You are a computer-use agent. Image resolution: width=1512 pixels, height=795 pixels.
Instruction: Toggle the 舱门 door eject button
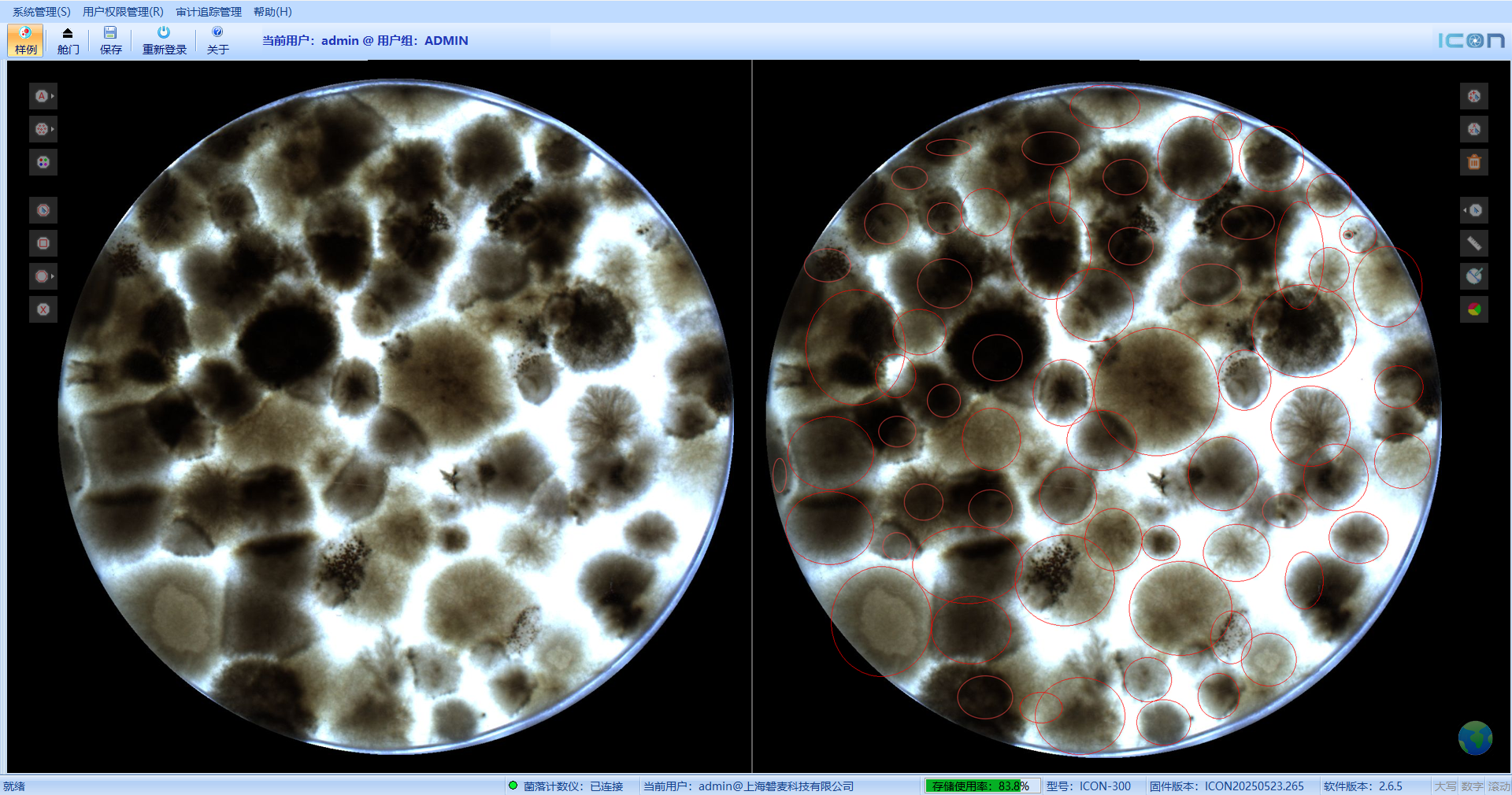68,40
